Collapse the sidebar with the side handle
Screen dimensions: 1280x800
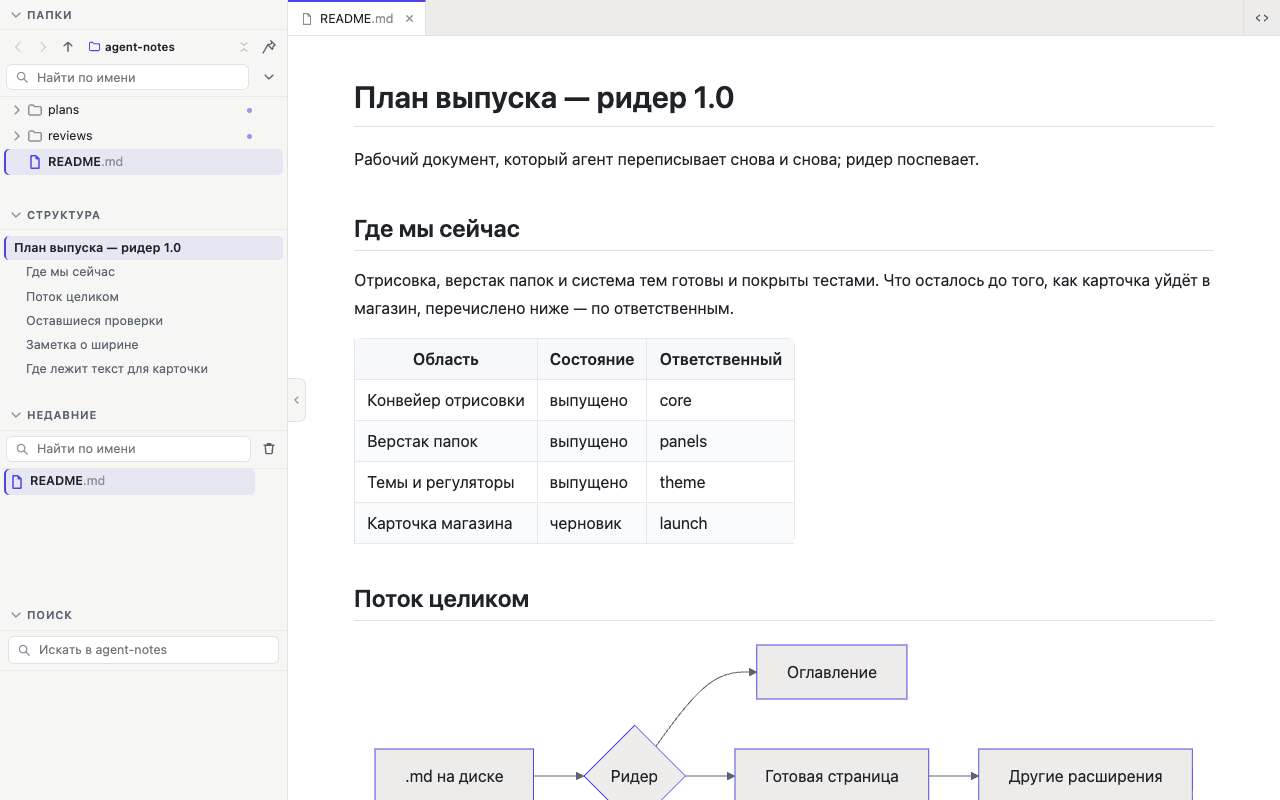[296, 400]
